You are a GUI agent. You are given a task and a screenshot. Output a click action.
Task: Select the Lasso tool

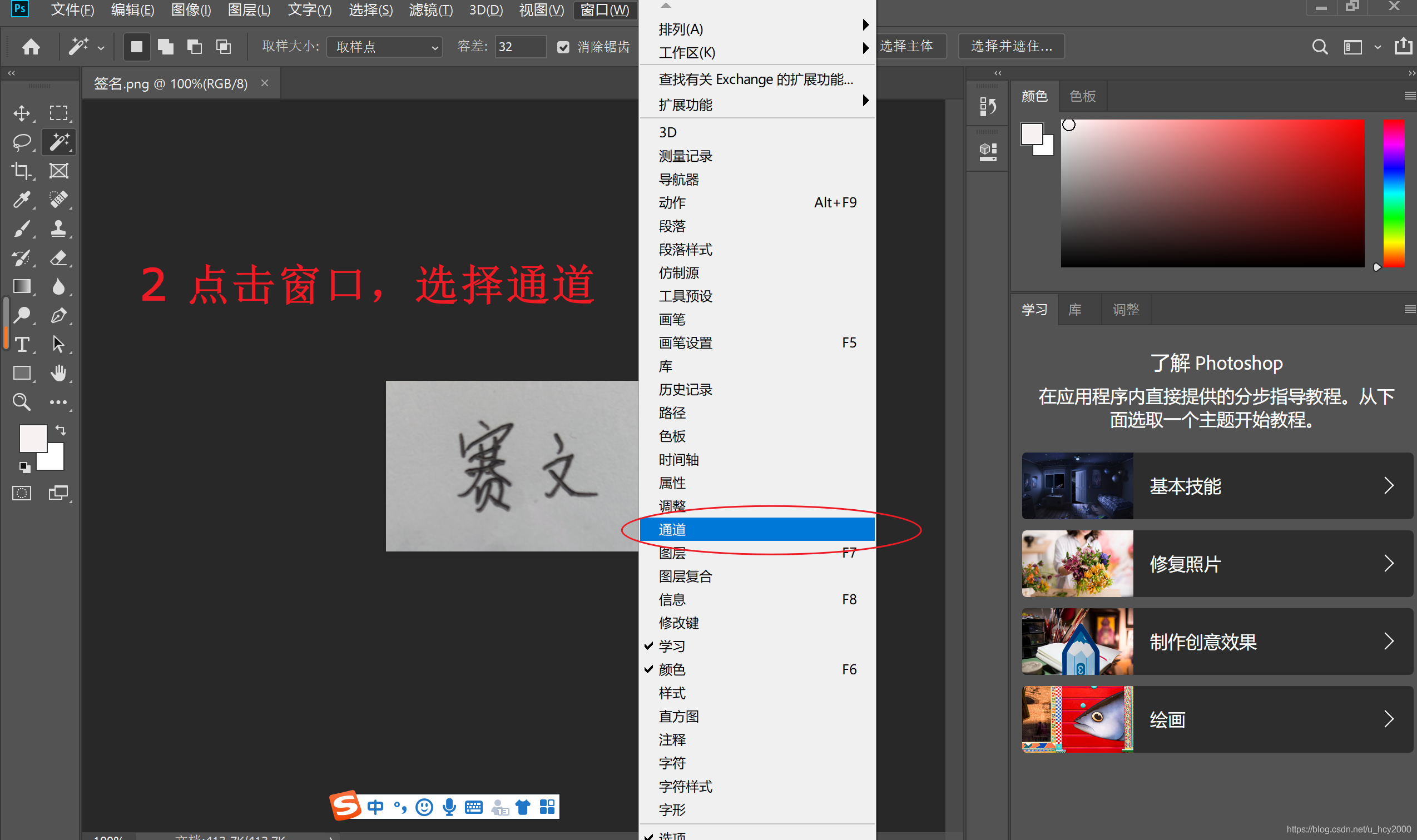(22, 142)
